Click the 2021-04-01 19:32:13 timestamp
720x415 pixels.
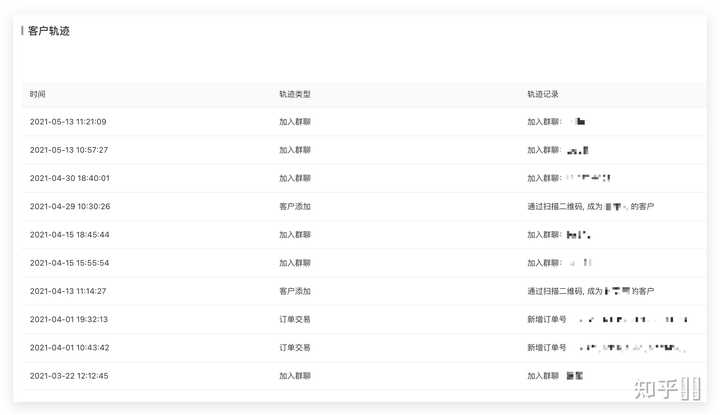coord(68,319)
